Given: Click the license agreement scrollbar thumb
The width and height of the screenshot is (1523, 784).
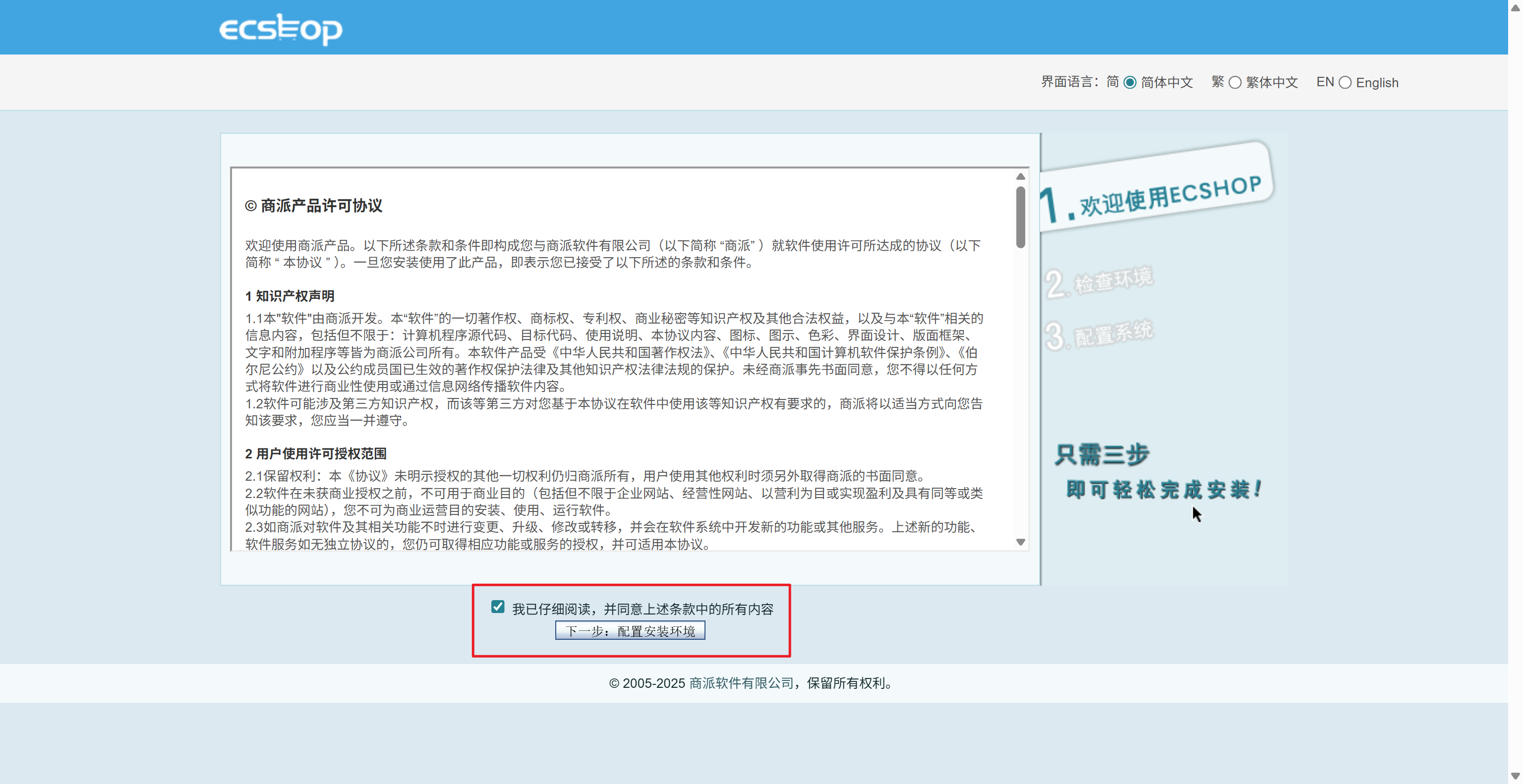Looking at the screenshot, I should (1020, 217).
